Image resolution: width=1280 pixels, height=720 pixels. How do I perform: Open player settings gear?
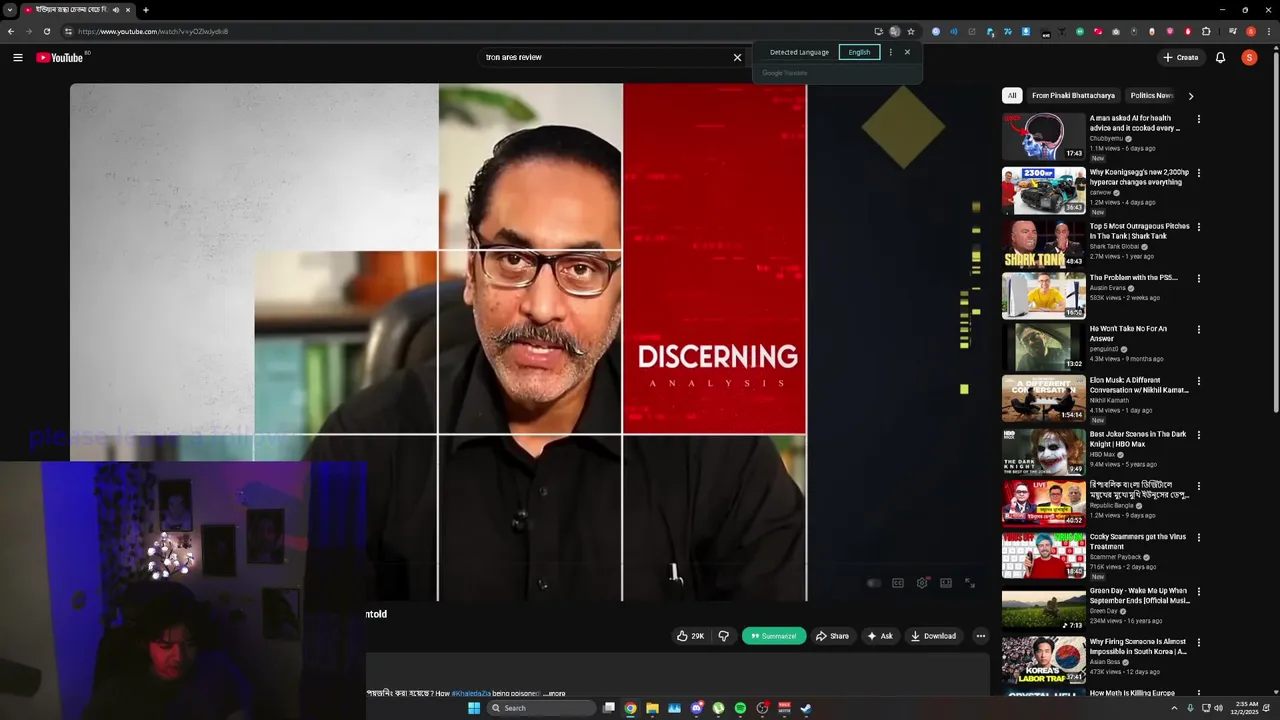(x=922, y=583)
